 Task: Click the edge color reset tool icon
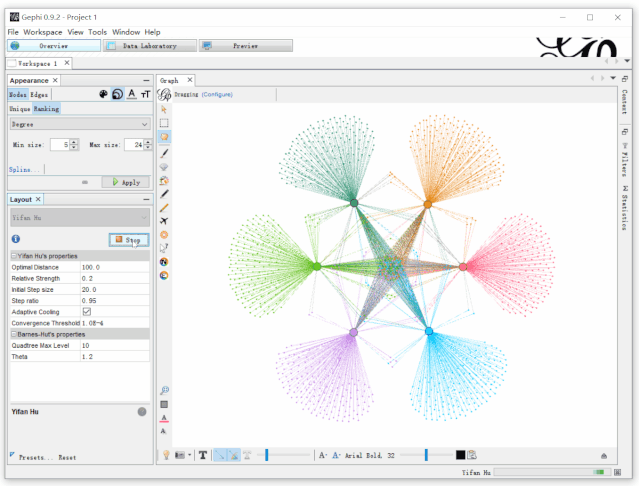tap(164, 275)
